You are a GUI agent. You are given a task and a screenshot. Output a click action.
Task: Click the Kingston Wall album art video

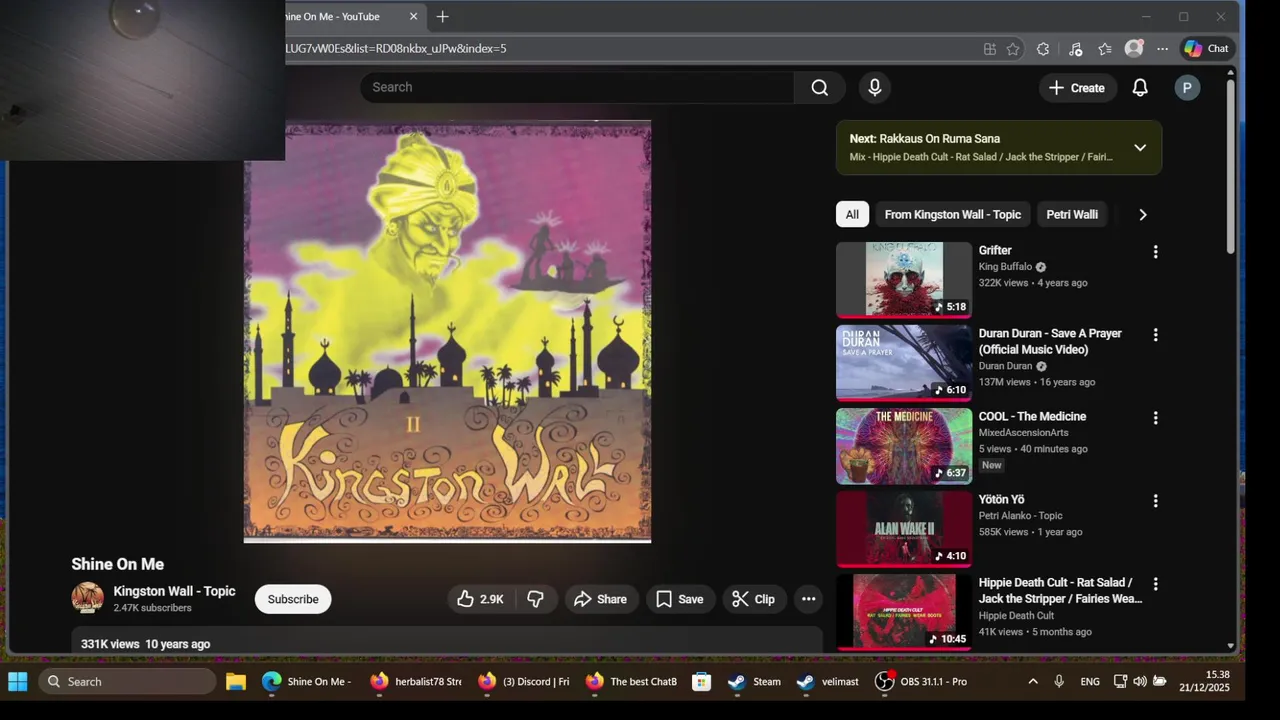(x=447, y=331)
